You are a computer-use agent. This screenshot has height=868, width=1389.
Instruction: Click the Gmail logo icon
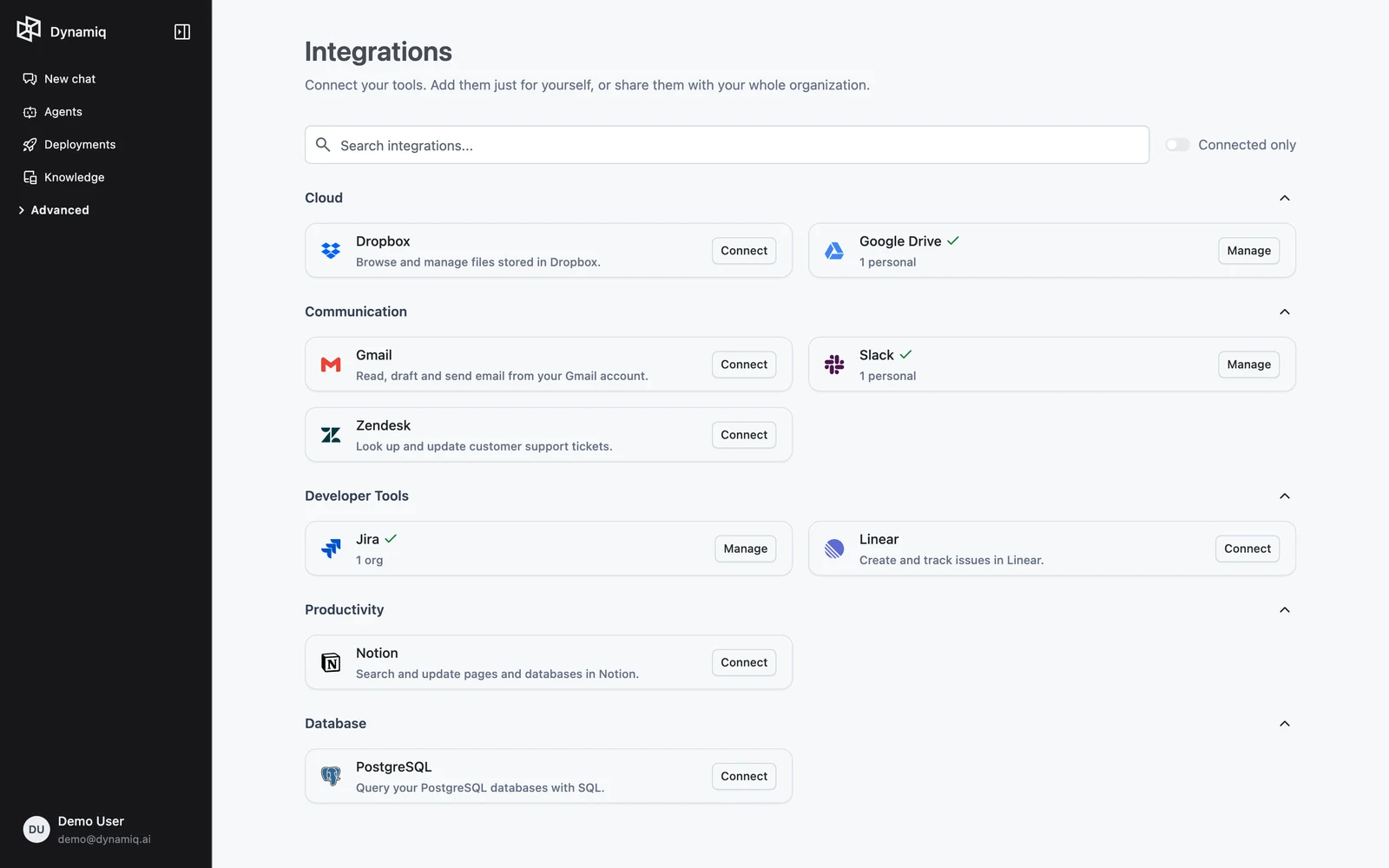pyautogui.click(x=331, y=365)
